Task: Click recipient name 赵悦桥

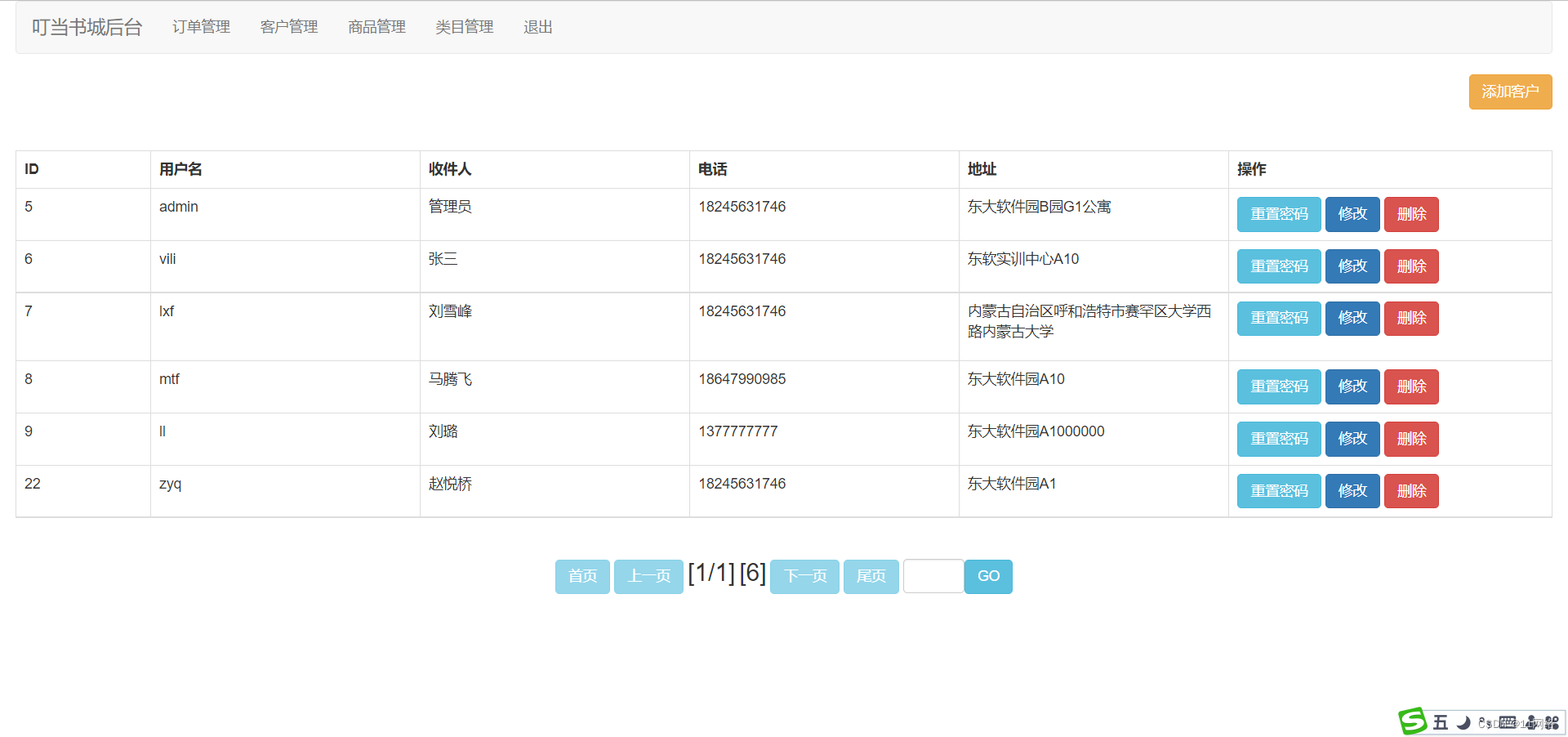Action: 450,484
